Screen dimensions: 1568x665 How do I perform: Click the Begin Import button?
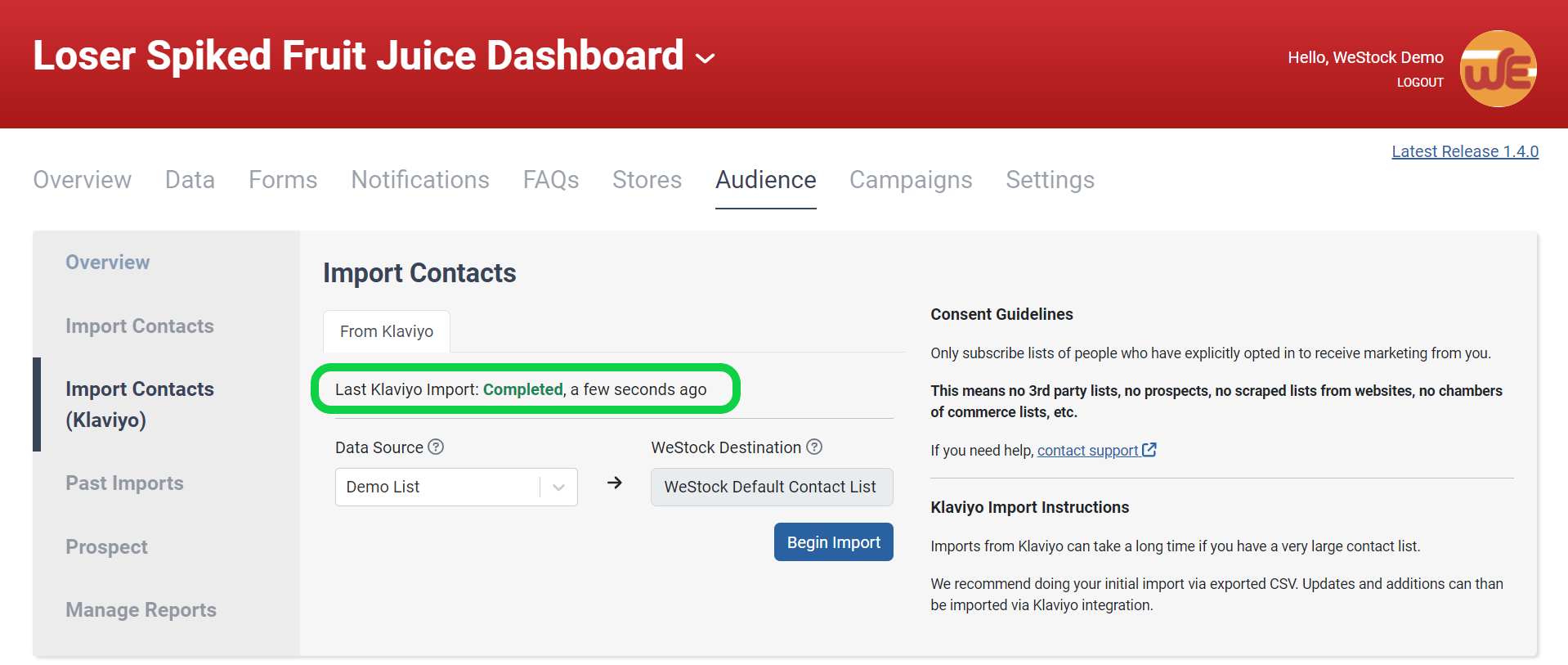[834, 542]
